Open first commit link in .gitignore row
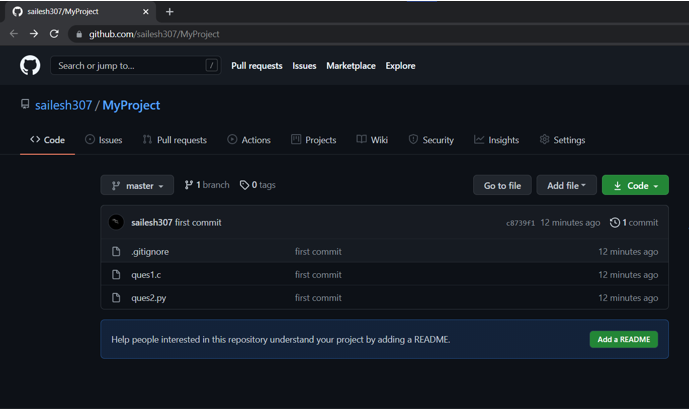The height and width of the screenshot is (409, 689). click(318, 252)
